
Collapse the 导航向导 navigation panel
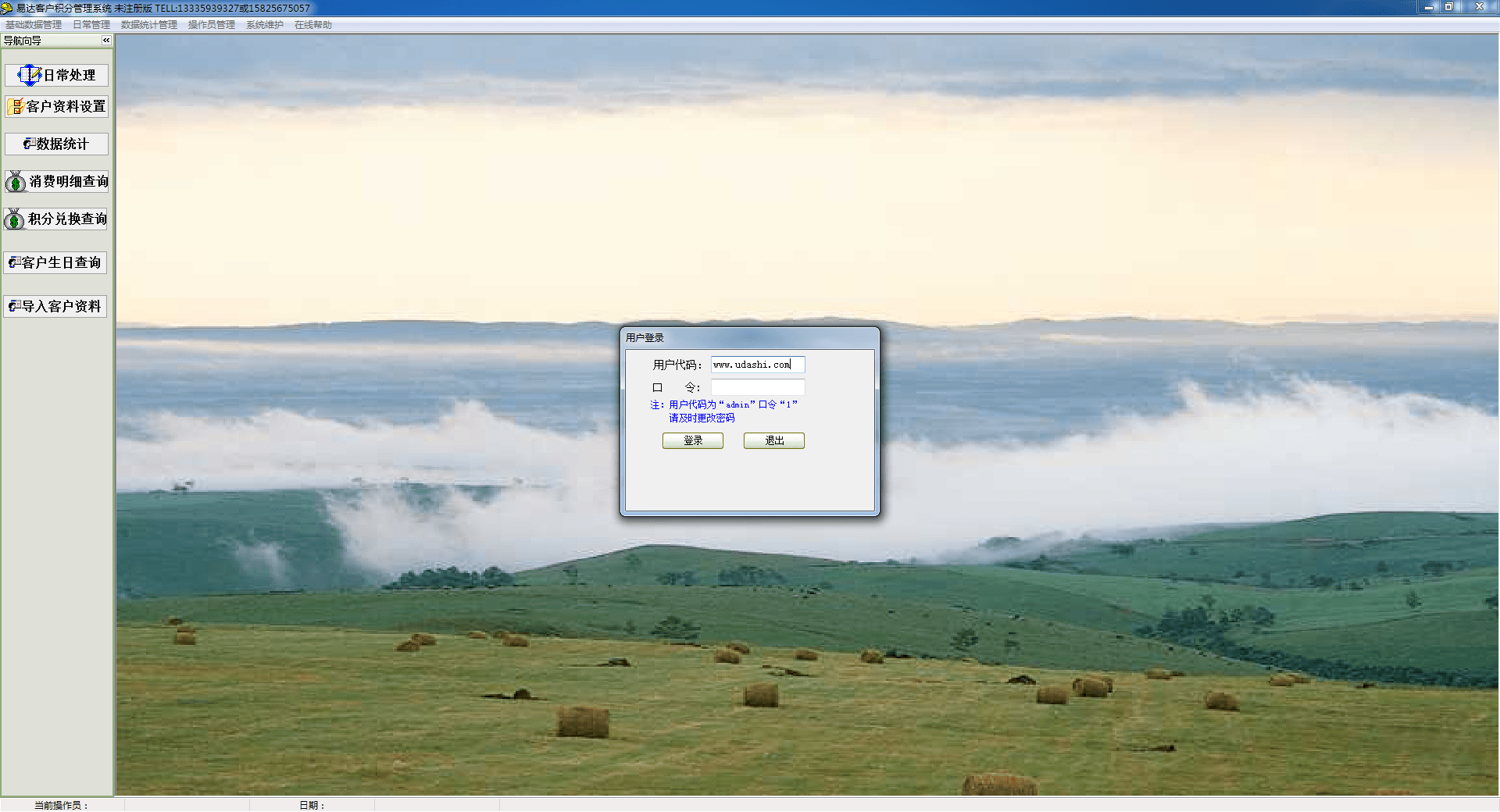coord(106,41)
